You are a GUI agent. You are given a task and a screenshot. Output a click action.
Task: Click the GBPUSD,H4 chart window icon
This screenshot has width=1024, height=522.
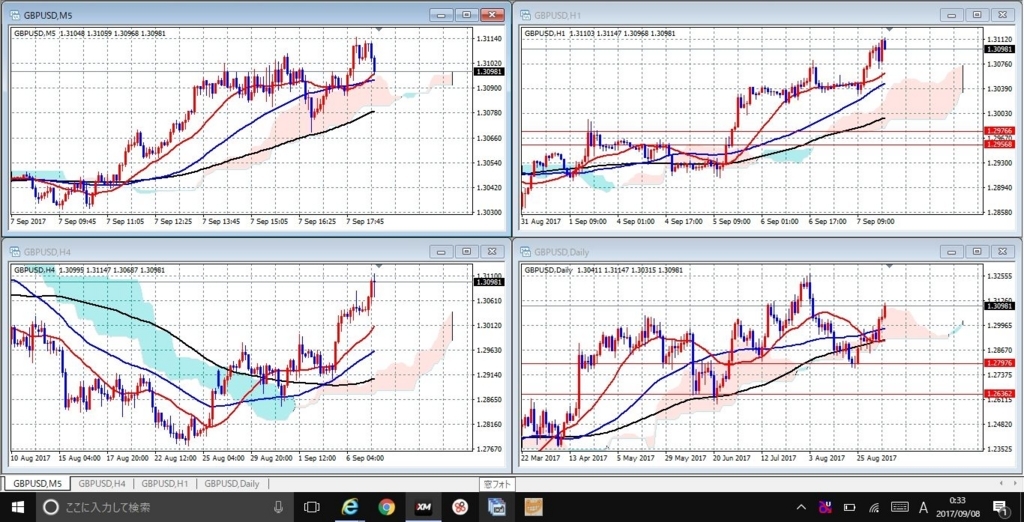coord(16,252)
